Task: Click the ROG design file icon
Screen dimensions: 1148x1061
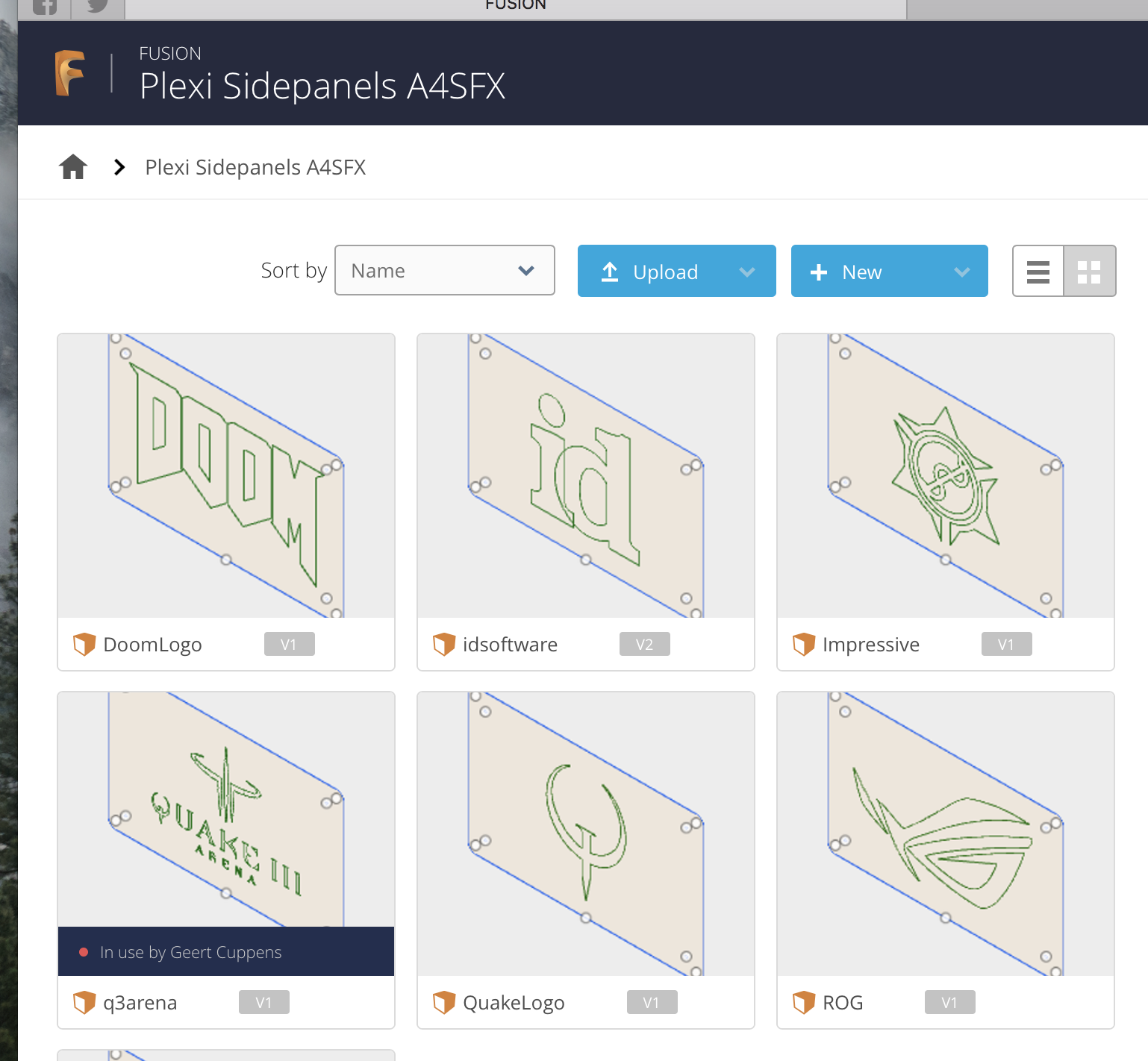Action: click(x=804, y=1002)
